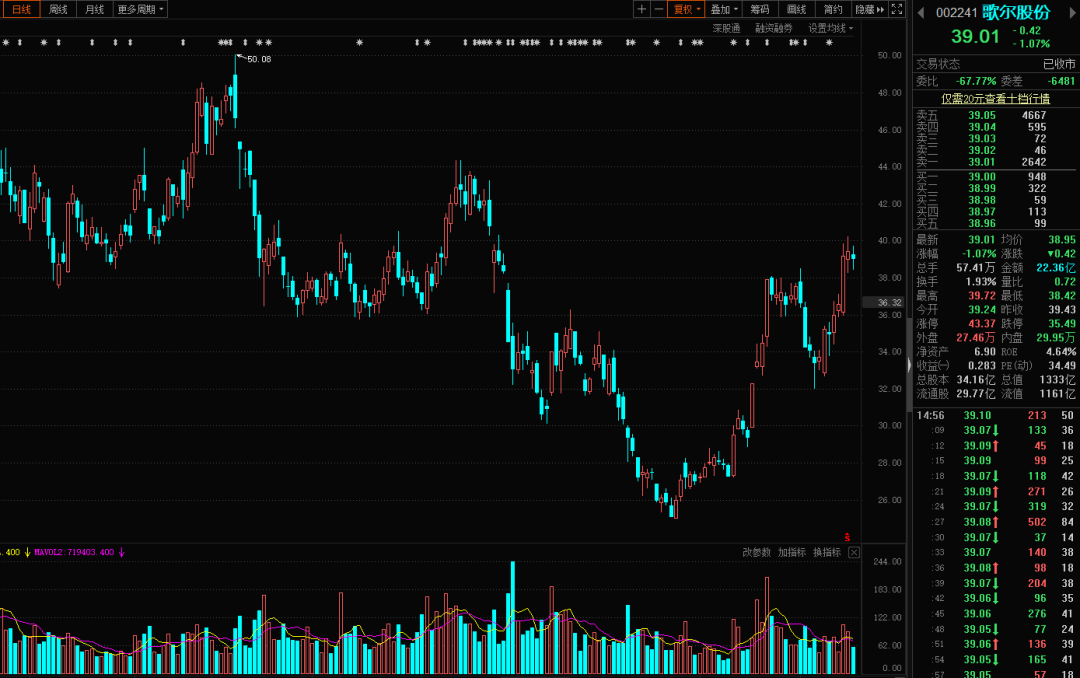This screenshot has width=1080, height=678.
Task: Switch to 月线 monthly chart tab
Action: pos(94,9)
